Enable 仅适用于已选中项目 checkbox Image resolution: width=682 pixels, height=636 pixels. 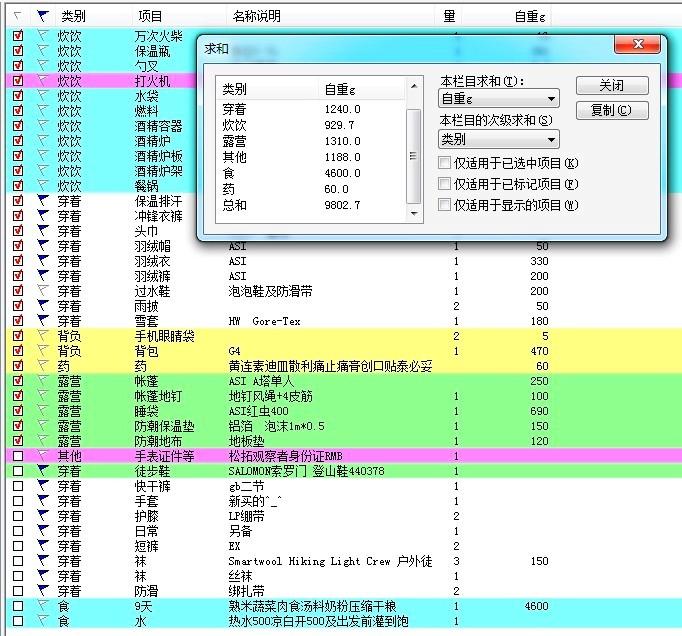(x=444, y=163)
